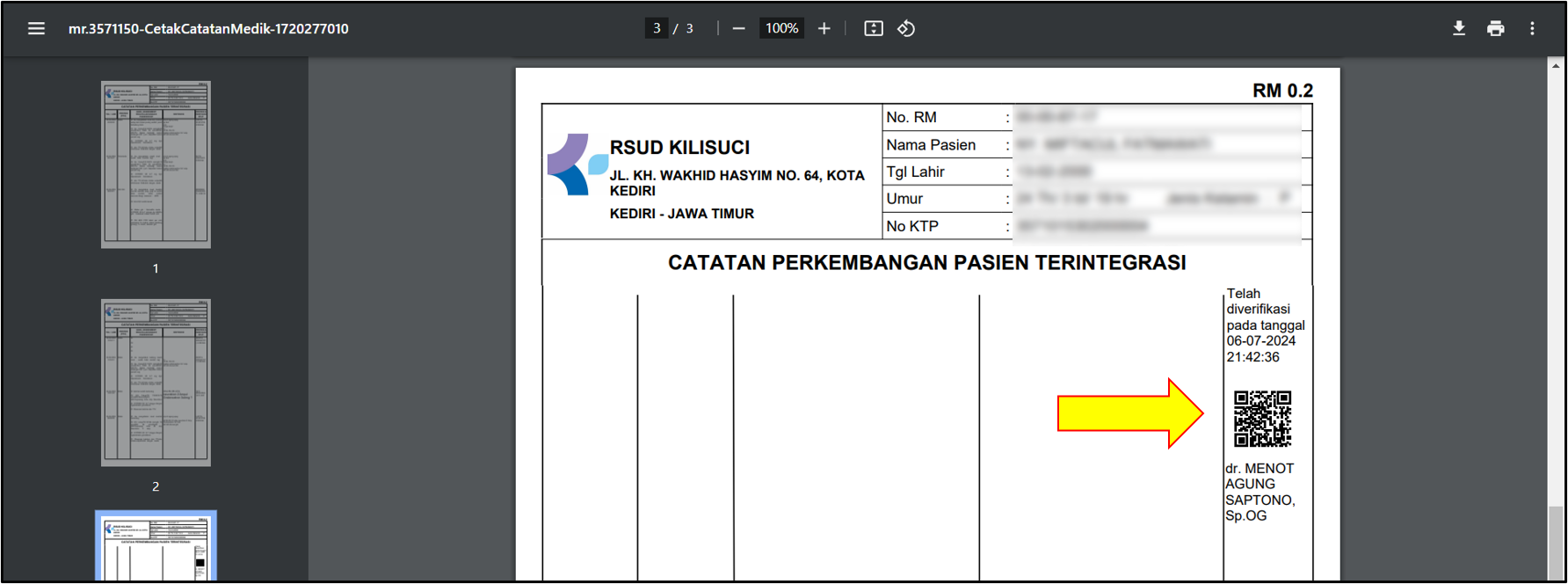Click the 'RSUD KILISUCI' hospital name

point(679,148)
